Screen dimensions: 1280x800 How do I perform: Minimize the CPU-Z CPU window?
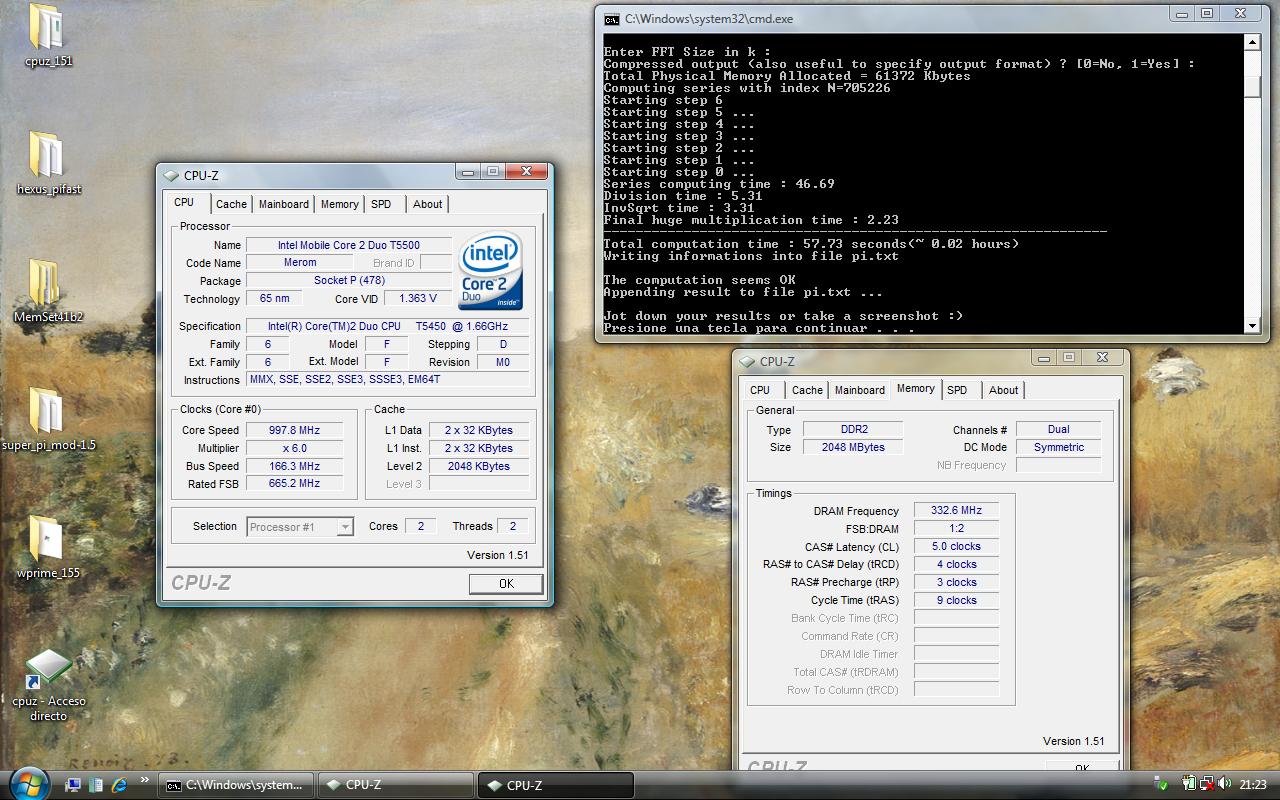click(467, 171)
